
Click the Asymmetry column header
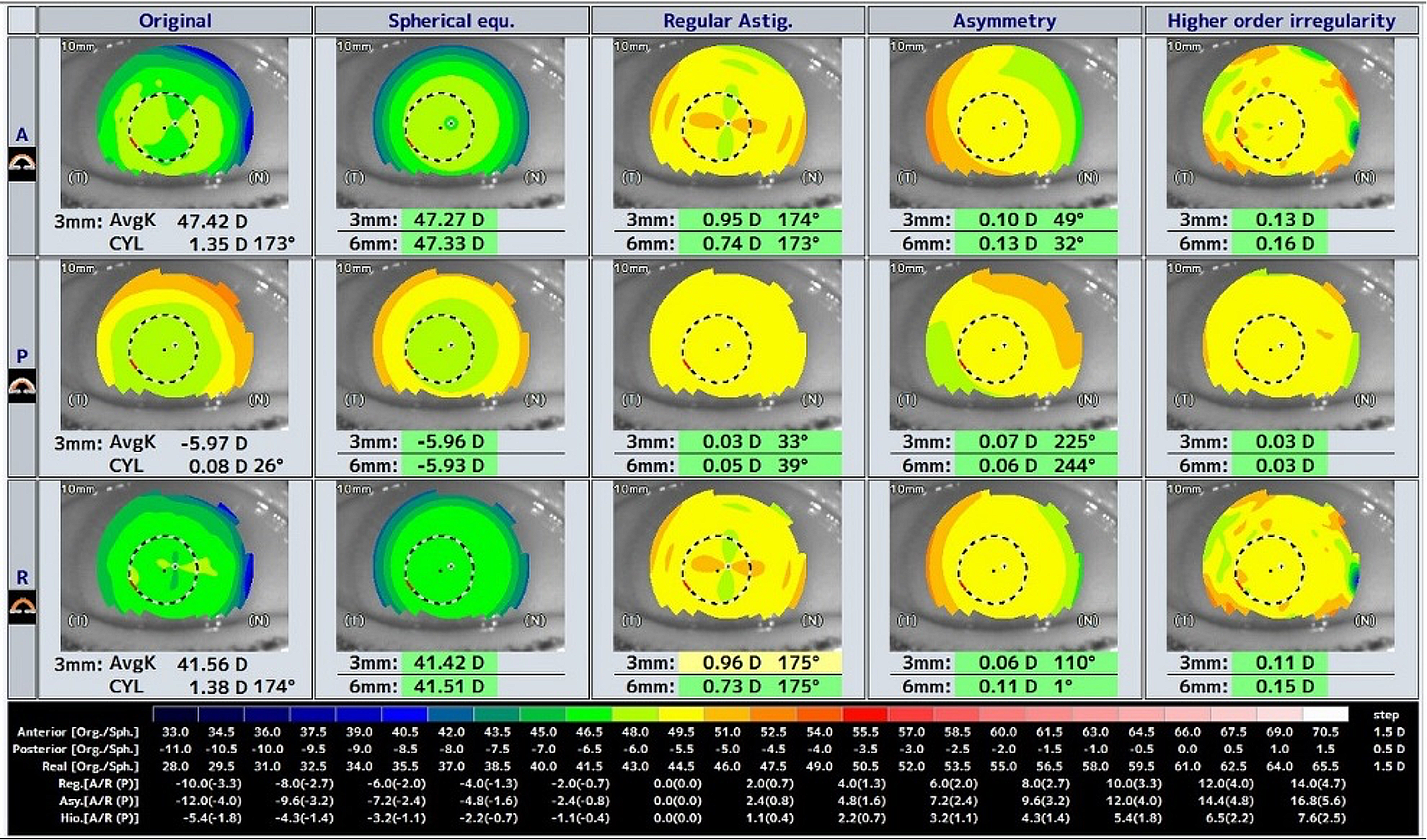[x=1004, y=20]
